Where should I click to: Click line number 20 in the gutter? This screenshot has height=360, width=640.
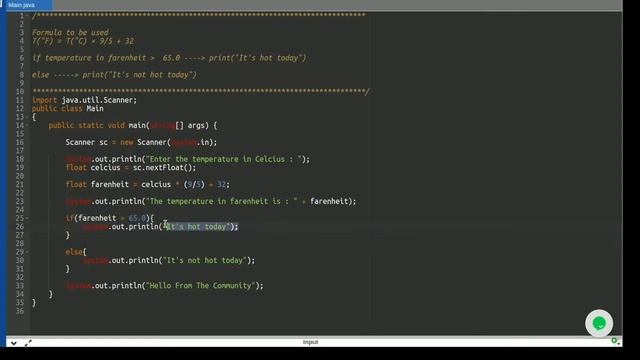pyautogui.click(x=20, y=176)
